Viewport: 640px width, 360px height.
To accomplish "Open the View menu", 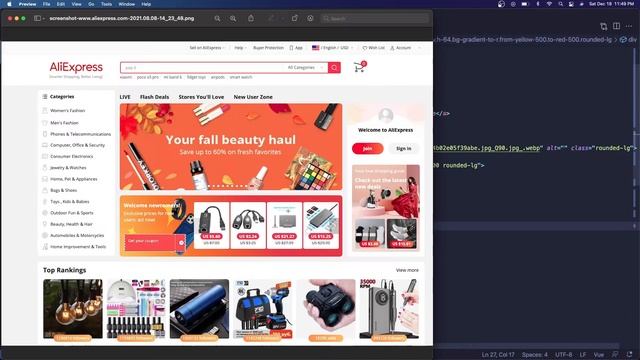I will tap(76, 4).
